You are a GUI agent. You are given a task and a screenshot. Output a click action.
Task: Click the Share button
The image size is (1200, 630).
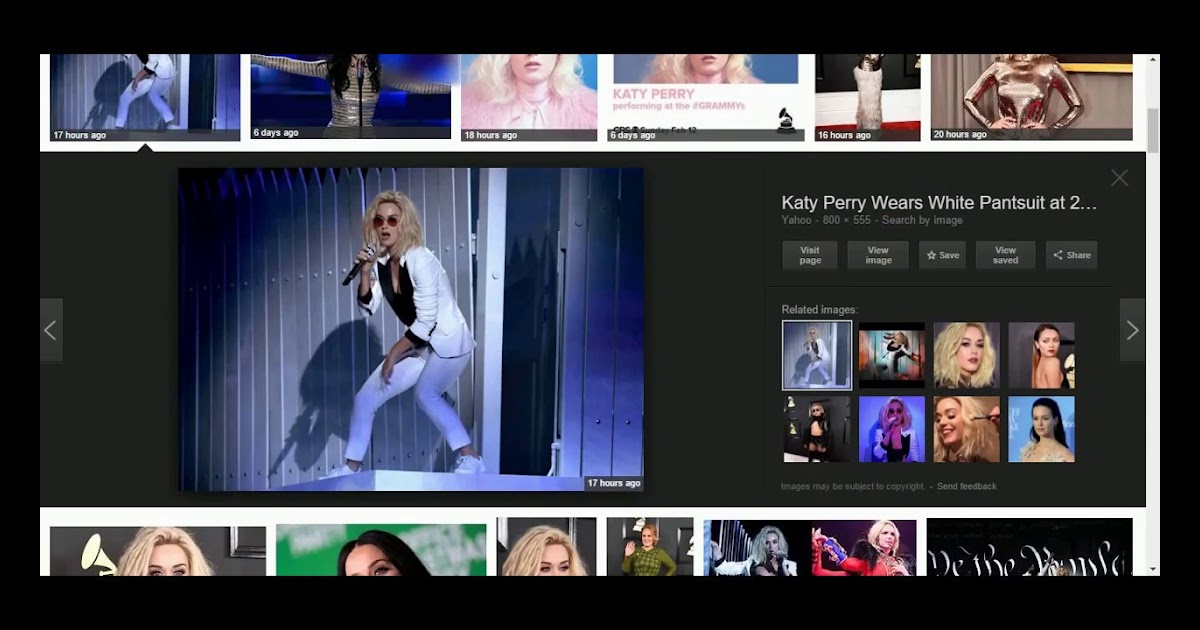point(1071,255)
